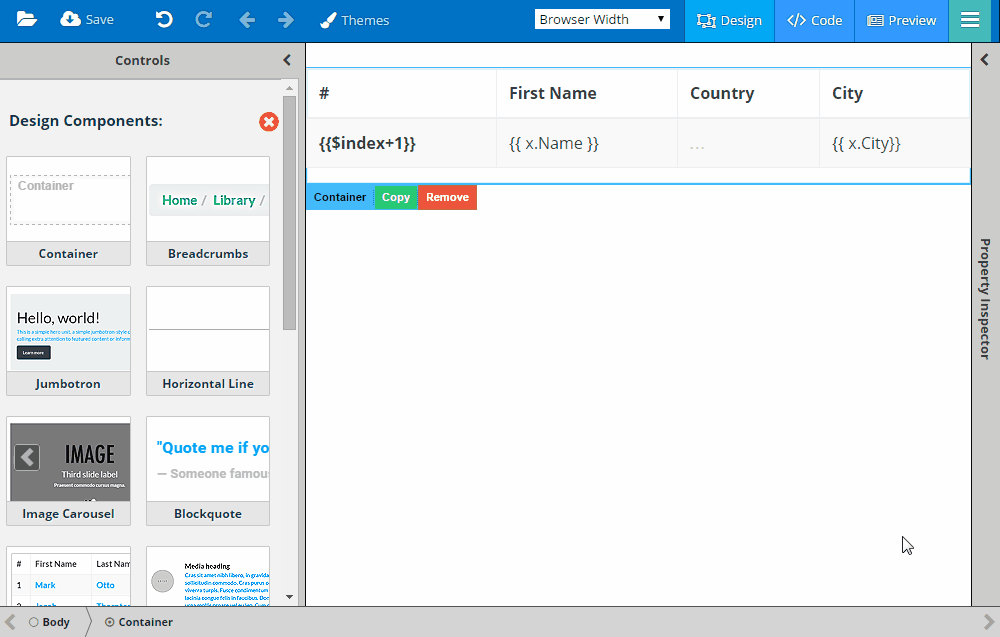Pick the Image Carousel component thumbnail
This screenshot has height=637, width=1000.
(68, 460)
